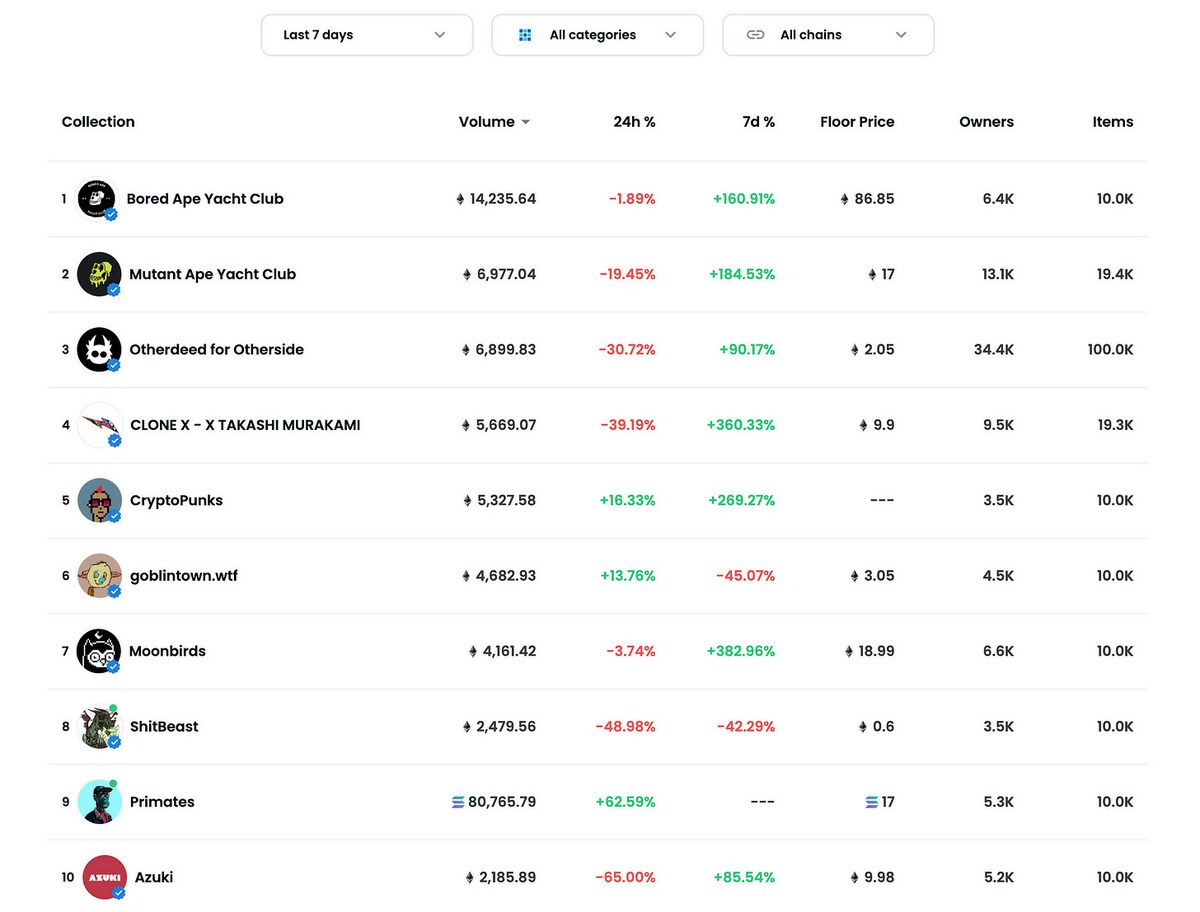Click the -65.00% value
The height and width of the screenshot is (912, 1200).
click(625, 877)
